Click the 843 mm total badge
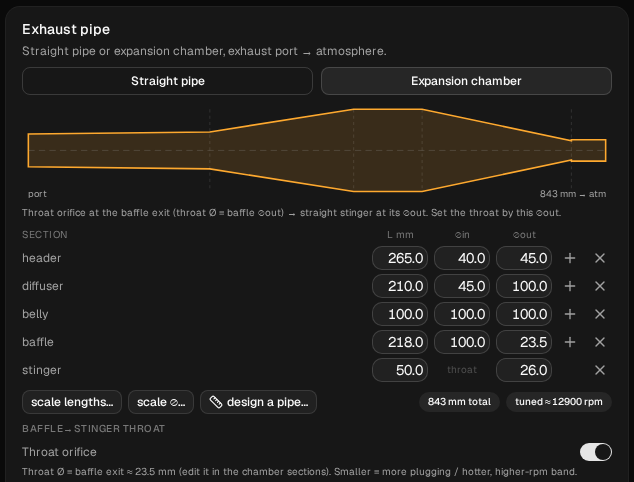The height and width of the screenshot is (482, 634). (x=459, y=402)
